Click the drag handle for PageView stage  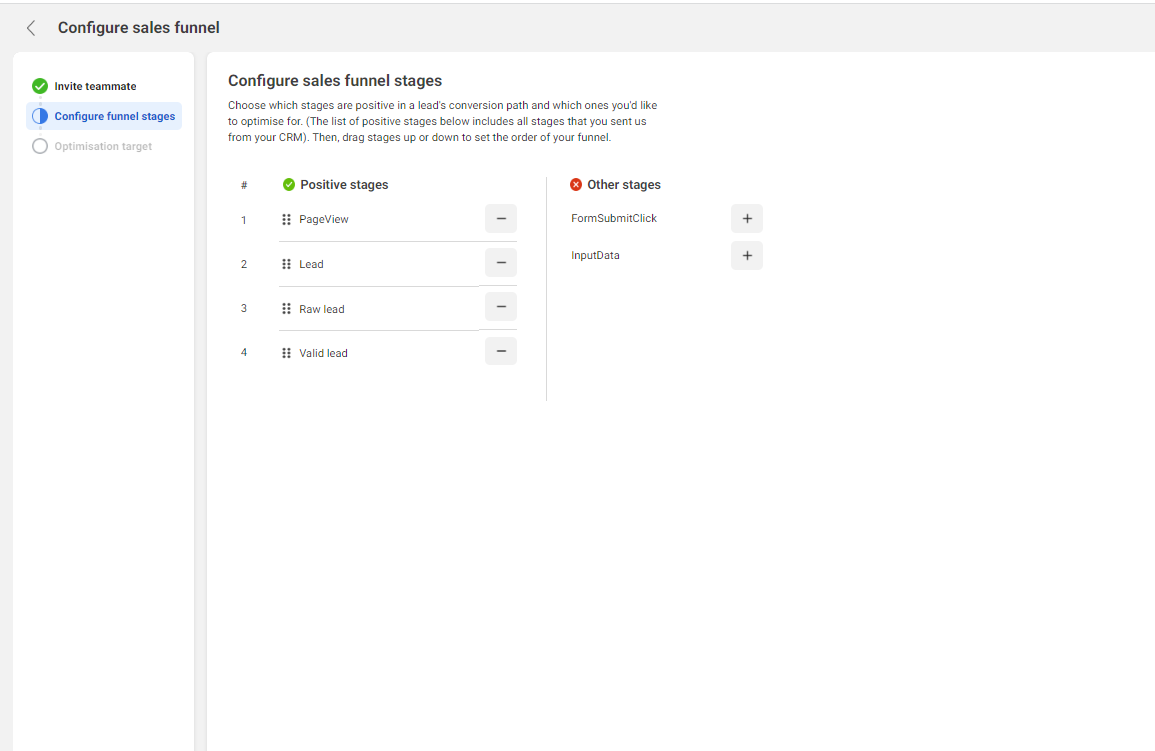pos(287,219)
